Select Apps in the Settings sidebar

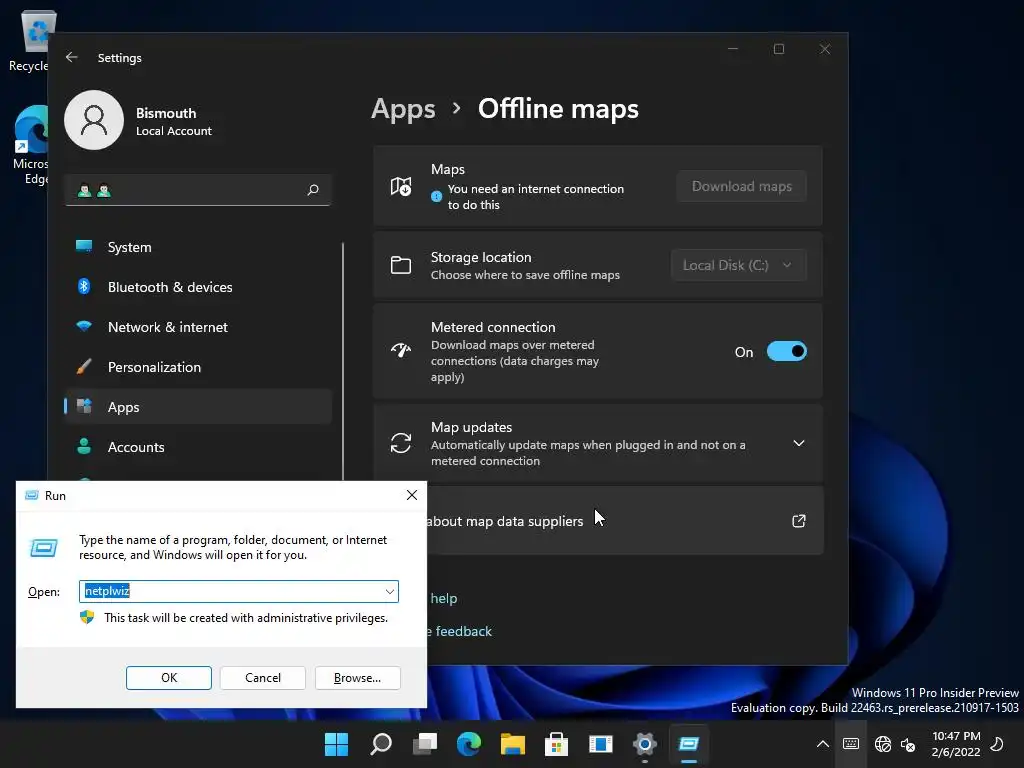click(198, 407)
